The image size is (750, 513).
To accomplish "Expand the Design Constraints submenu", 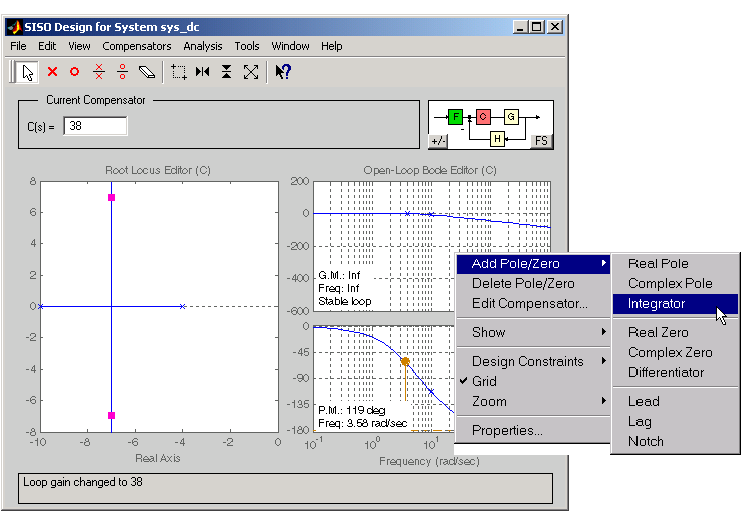I will pyautogui.click(x=533, y=361).
